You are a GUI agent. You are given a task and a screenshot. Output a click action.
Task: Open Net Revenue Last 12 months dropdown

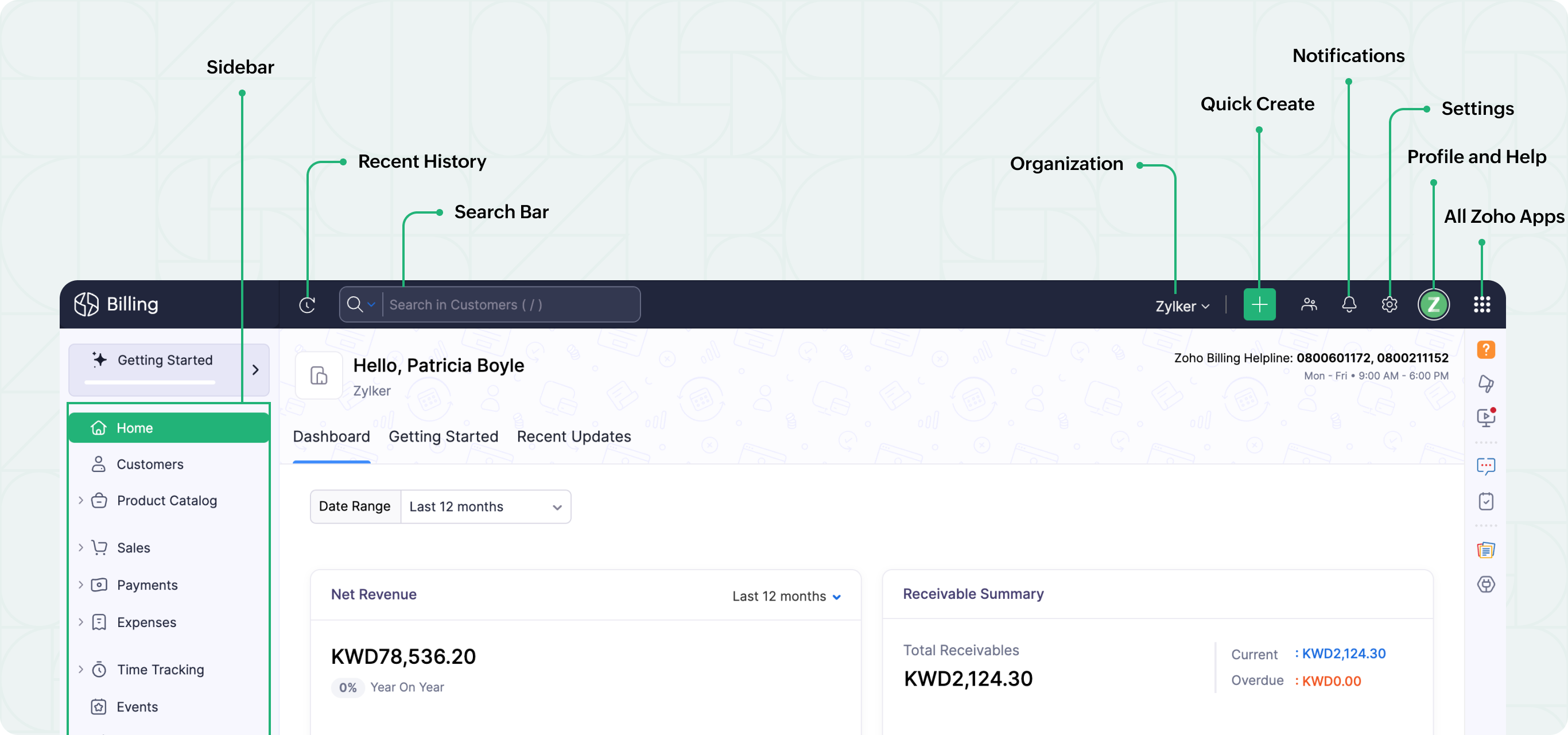(x=786, y=596)
